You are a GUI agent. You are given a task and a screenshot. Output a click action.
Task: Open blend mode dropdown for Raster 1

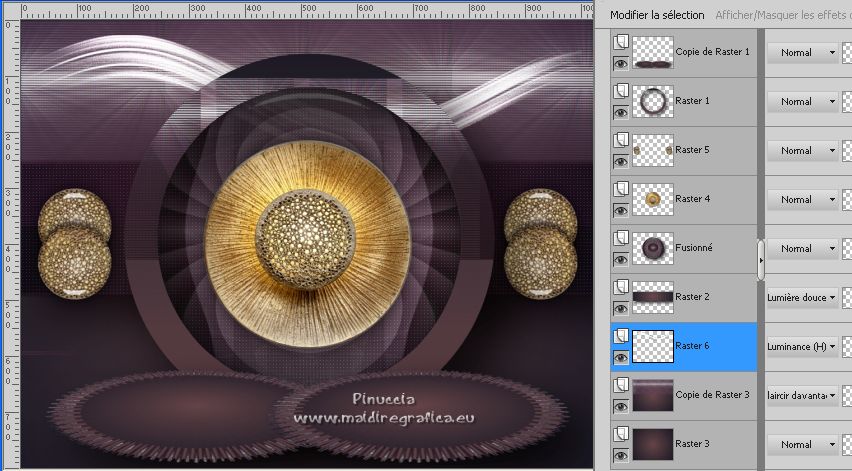[x=803, y=101]
